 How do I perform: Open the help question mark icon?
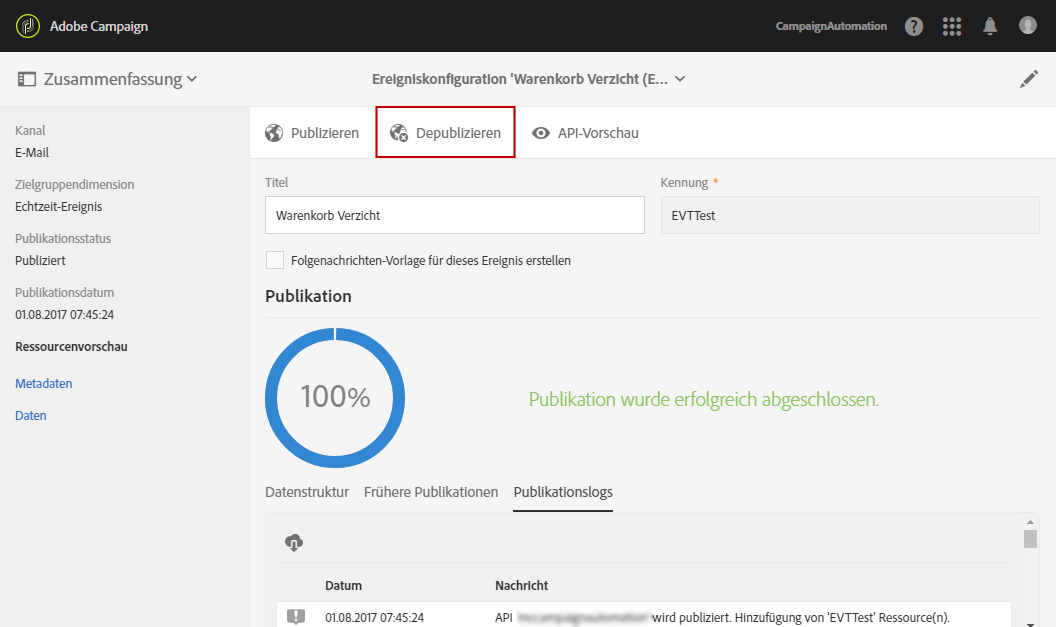click(x=914, y=26)
